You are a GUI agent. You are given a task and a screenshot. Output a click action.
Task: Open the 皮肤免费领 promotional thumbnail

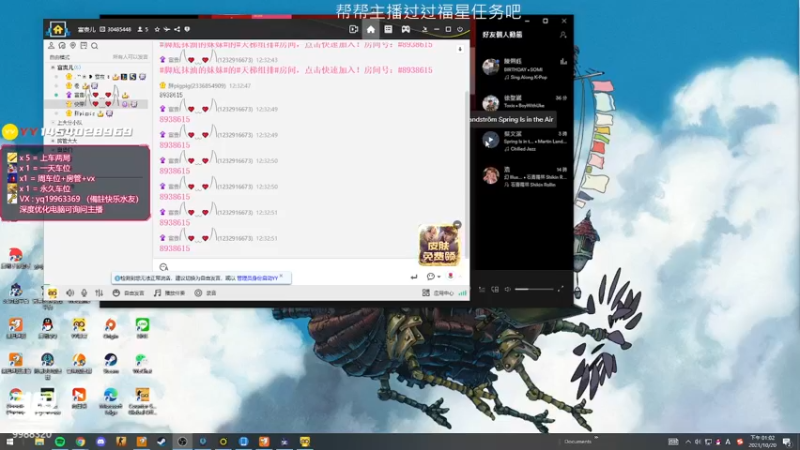[439, 246]
